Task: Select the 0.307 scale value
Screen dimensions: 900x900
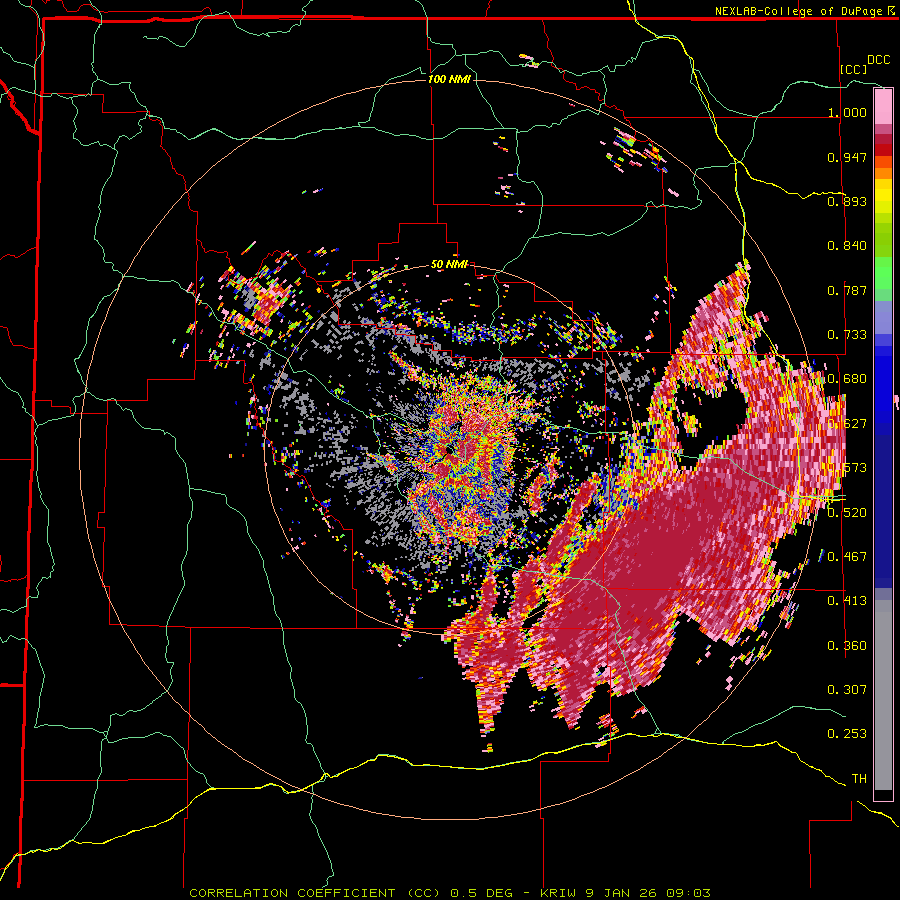Action: point(847,690)
